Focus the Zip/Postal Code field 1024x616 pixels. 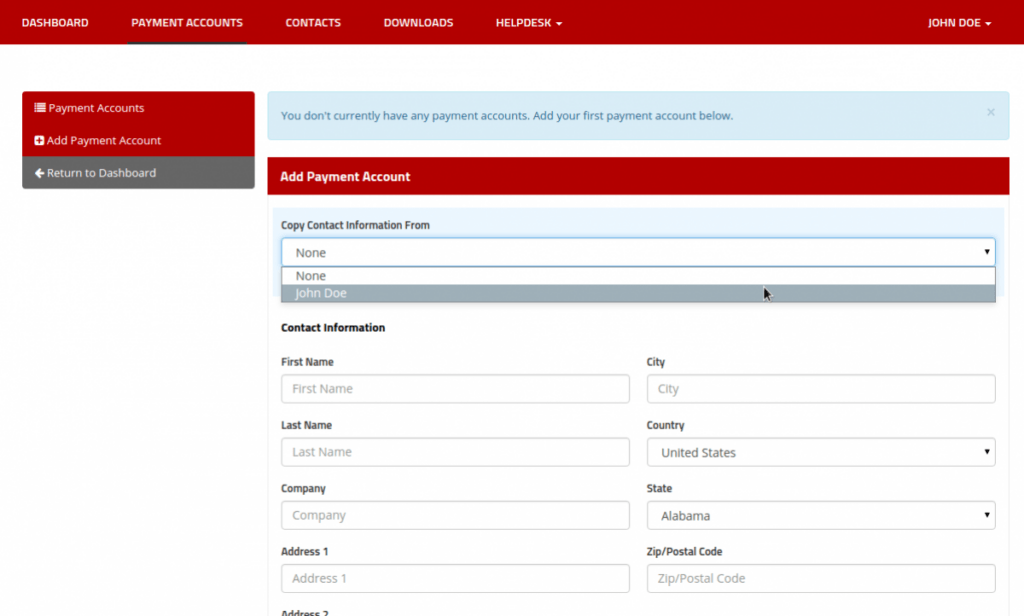pyautogui.click(x=821, y=579)
